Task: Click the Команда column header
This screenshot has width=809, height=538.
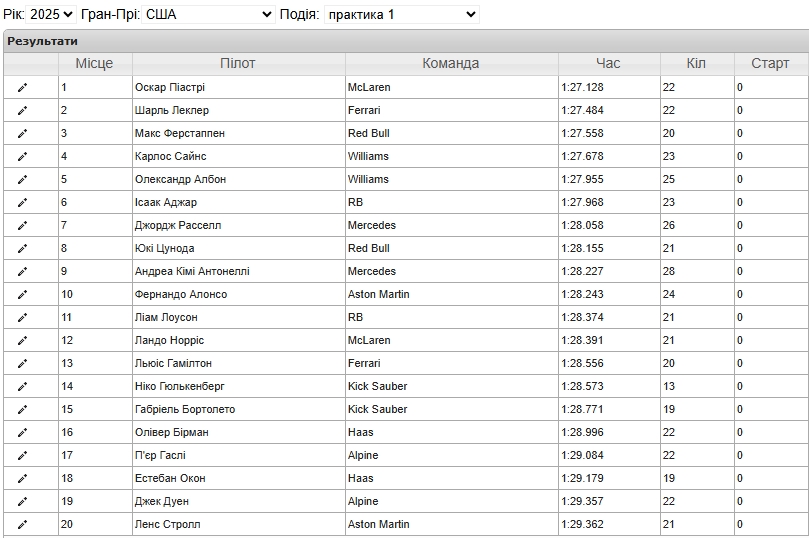Action: coord(451,63)
